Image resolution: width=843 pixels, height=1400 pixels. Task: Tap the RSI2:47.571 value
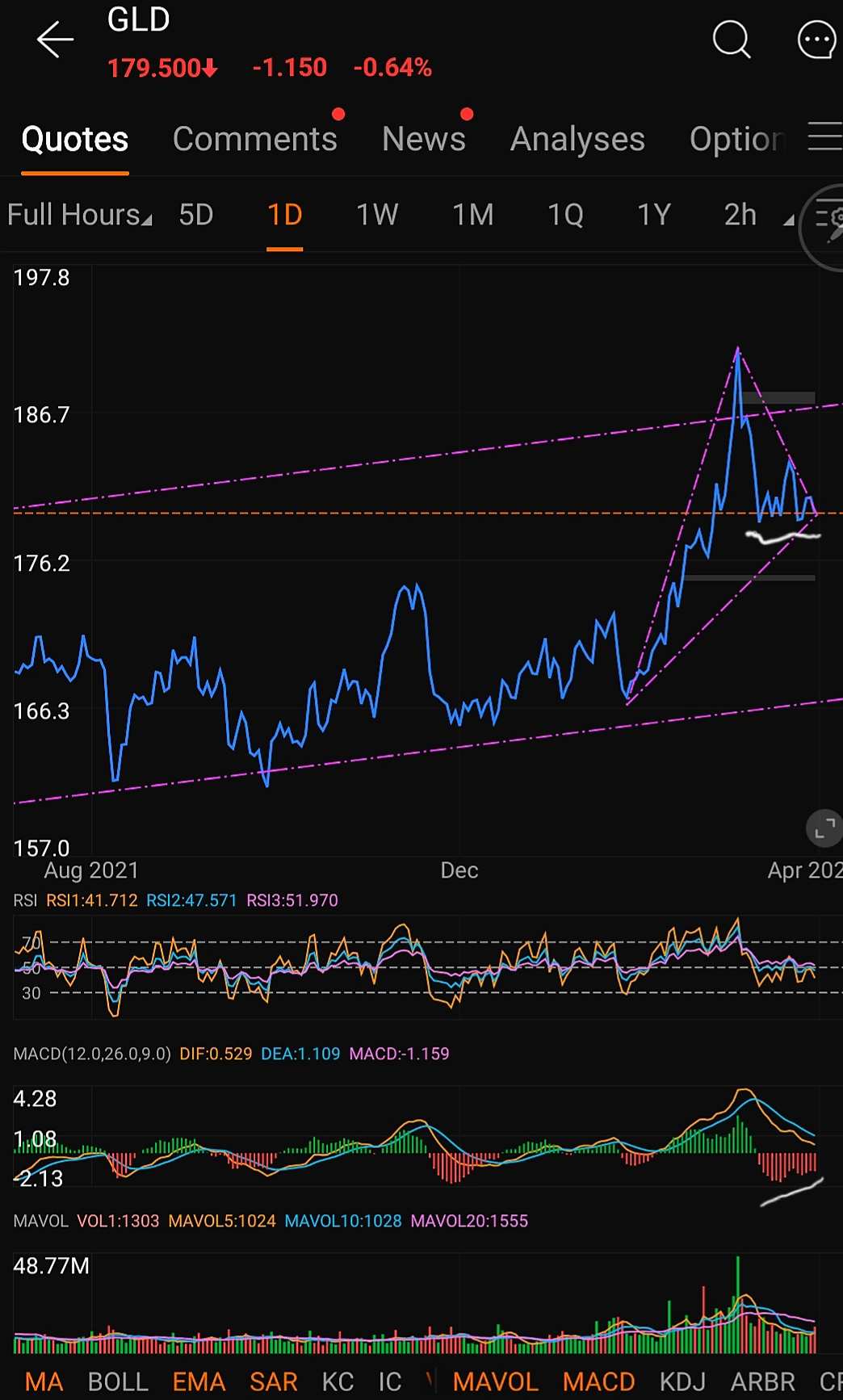click(192, 900)
